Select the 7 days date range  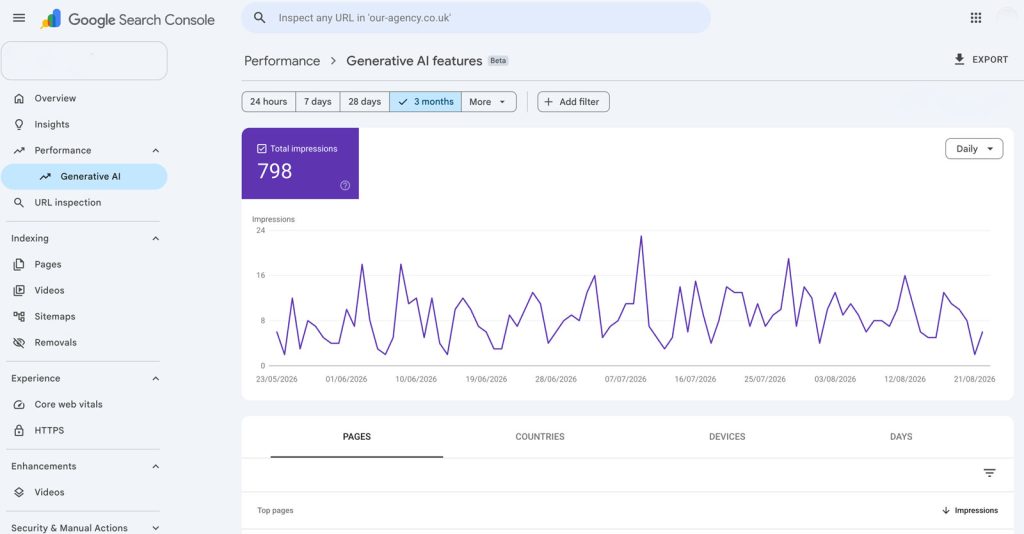pyautogui.click(x=317, y=102)
